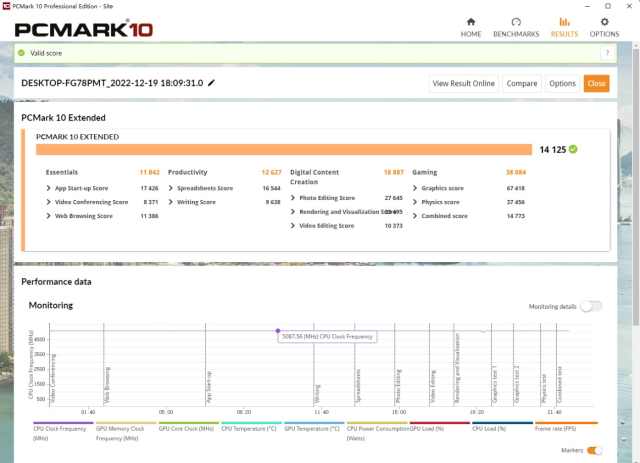
Task: Click the Gaming heading
Action: pos(424,172)
